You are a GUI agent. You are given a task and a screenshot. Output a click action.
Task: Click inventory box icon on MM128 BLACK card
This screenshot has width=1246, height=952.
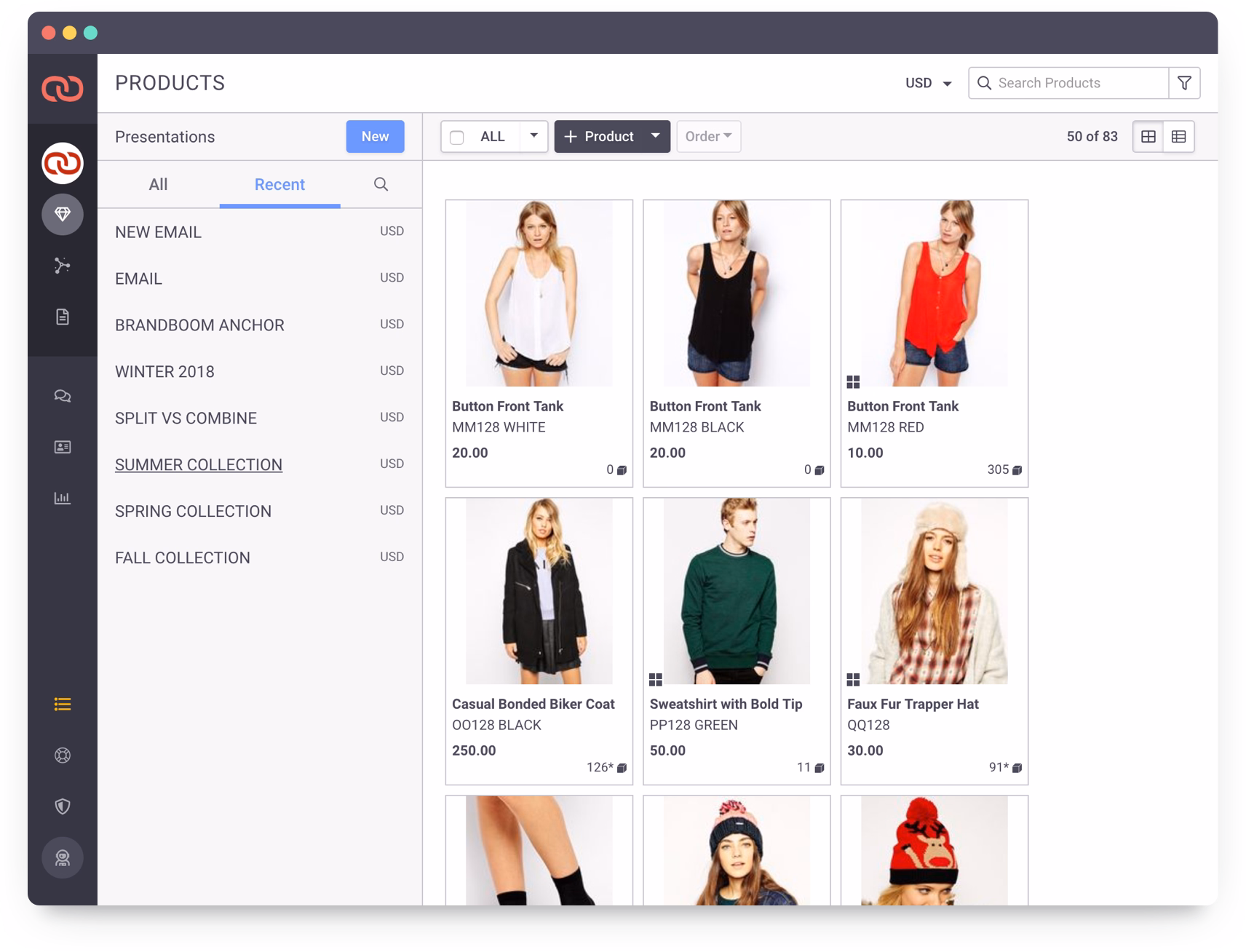tap(820, 470)
